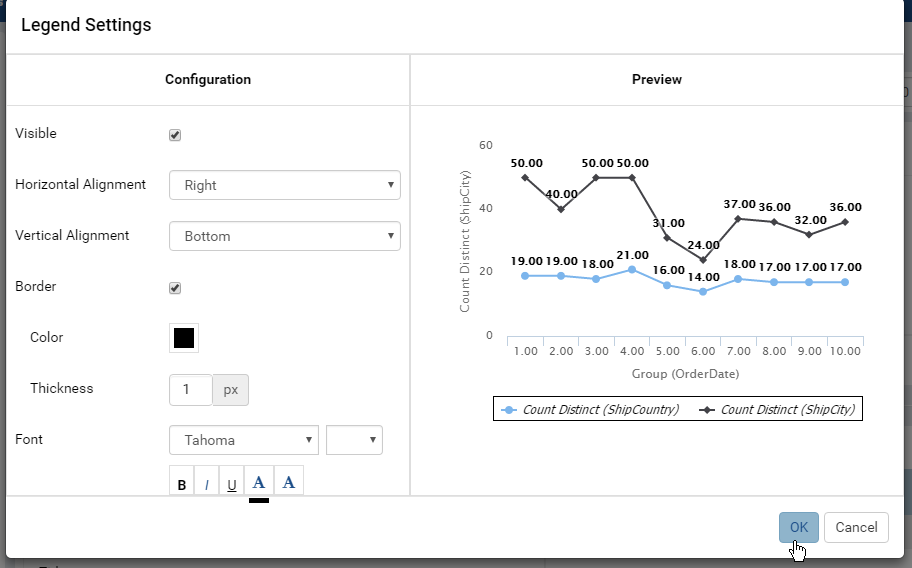Viewport: 912px width, 568px height.
Task: Click the Legend Settings dialog title
Action: tap(86, 25)
